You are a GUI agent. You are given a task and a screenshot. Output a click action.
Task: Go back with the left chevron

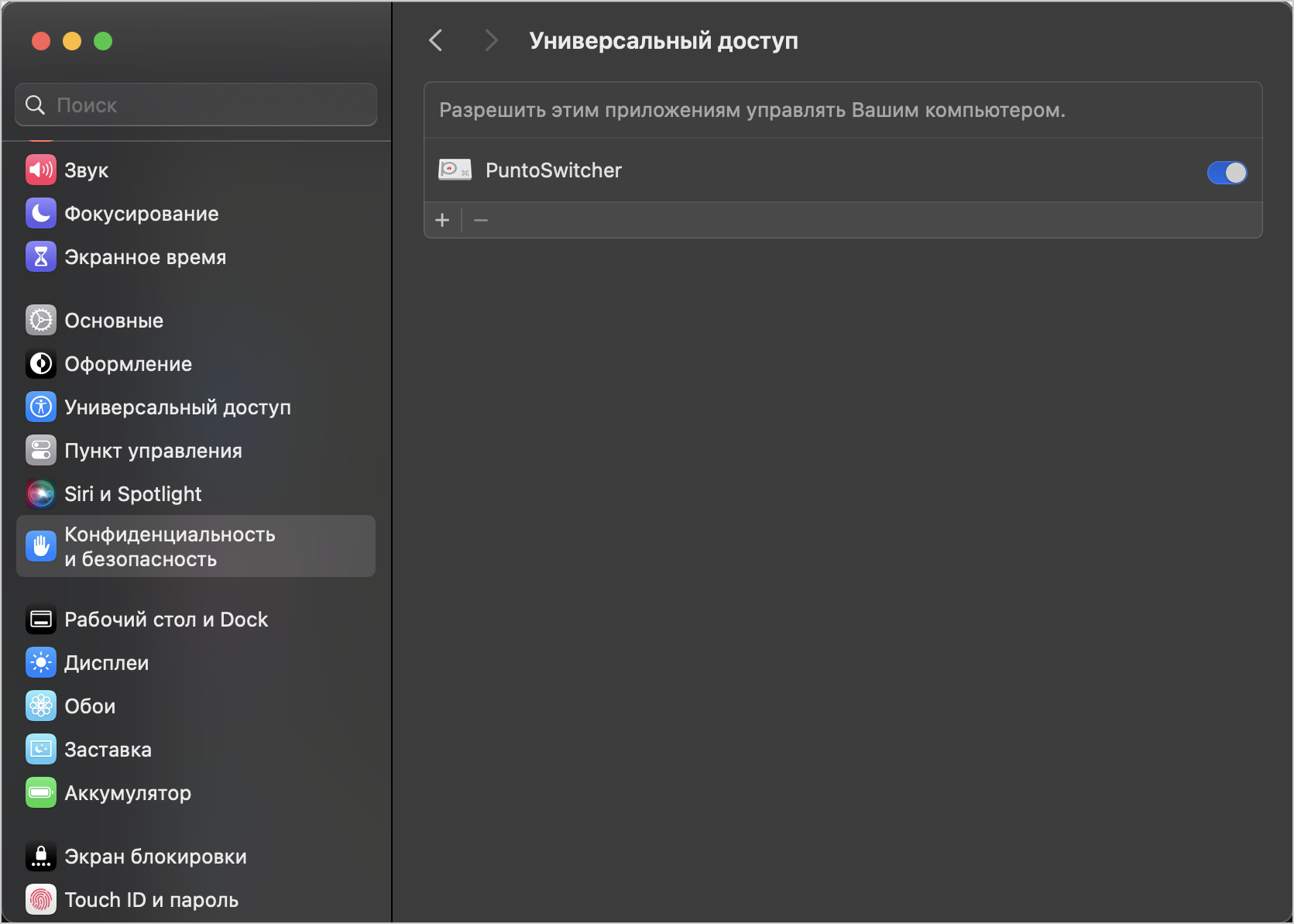[436, 40]
